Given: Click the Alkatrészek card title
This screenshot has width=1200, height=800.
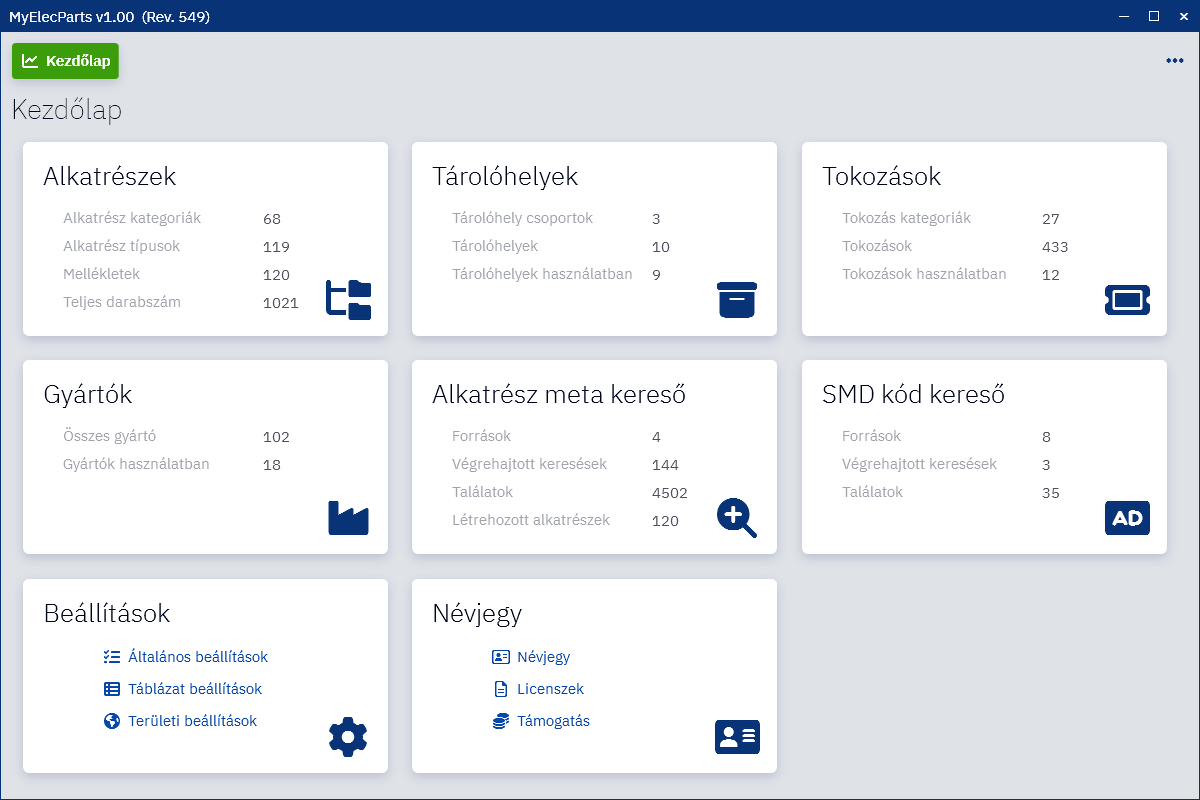Looking at the screenshot, I should pos(110,177).
